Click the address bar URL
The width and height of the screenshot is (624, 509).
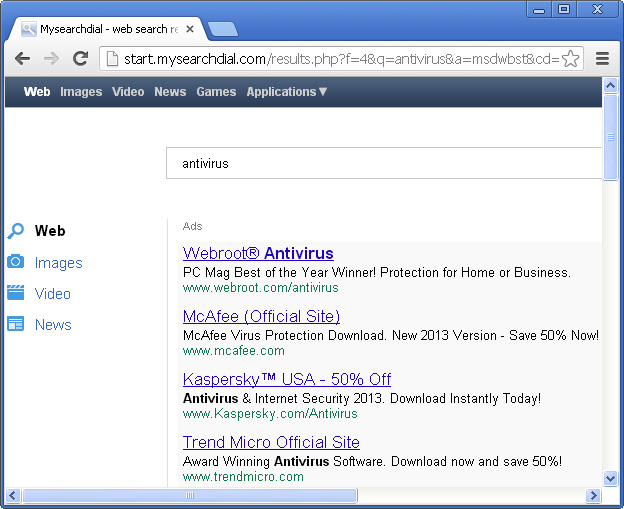pyautogui.click(x=341, y=59)
